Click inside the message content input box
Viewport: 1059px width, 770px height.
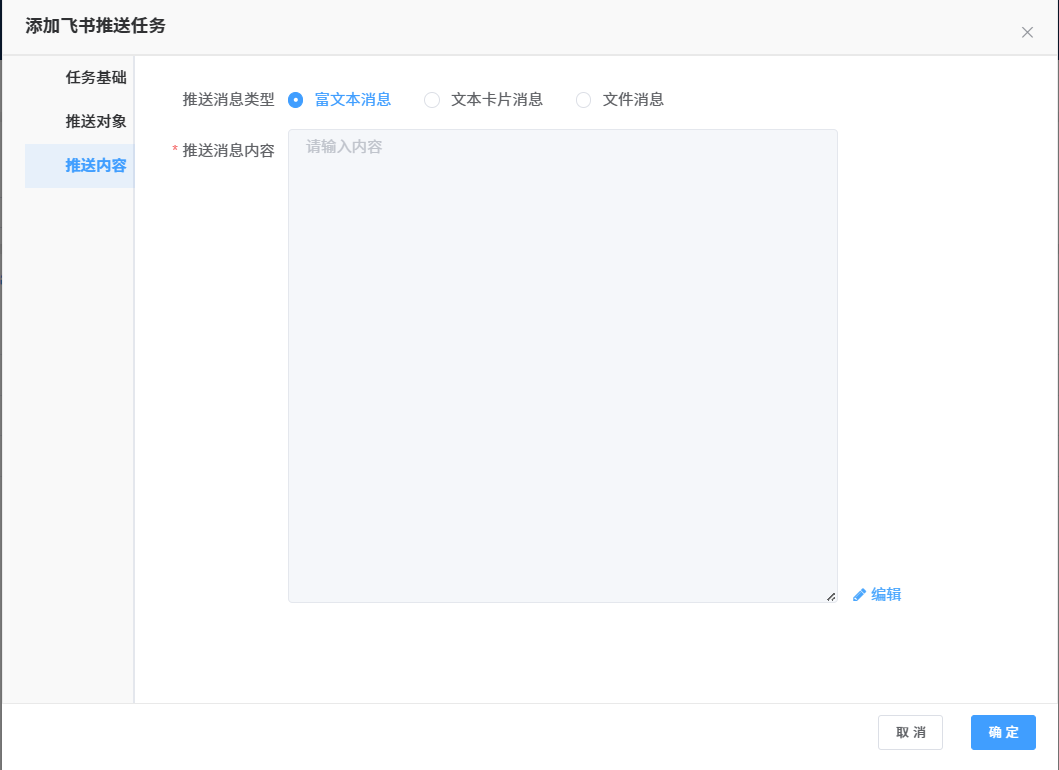[x=562, y=365]
